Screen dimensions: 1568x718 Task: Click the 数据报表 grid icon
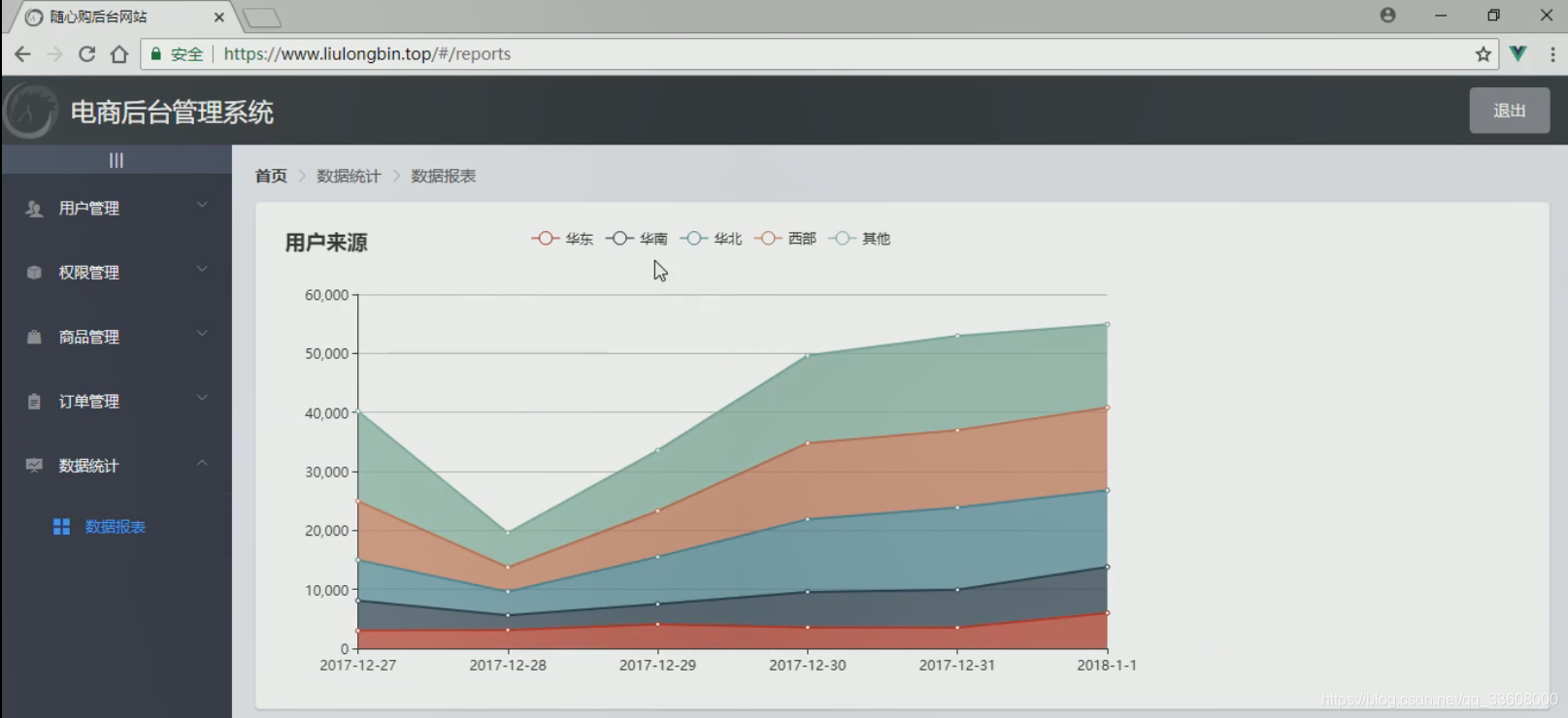click(61, 527)
